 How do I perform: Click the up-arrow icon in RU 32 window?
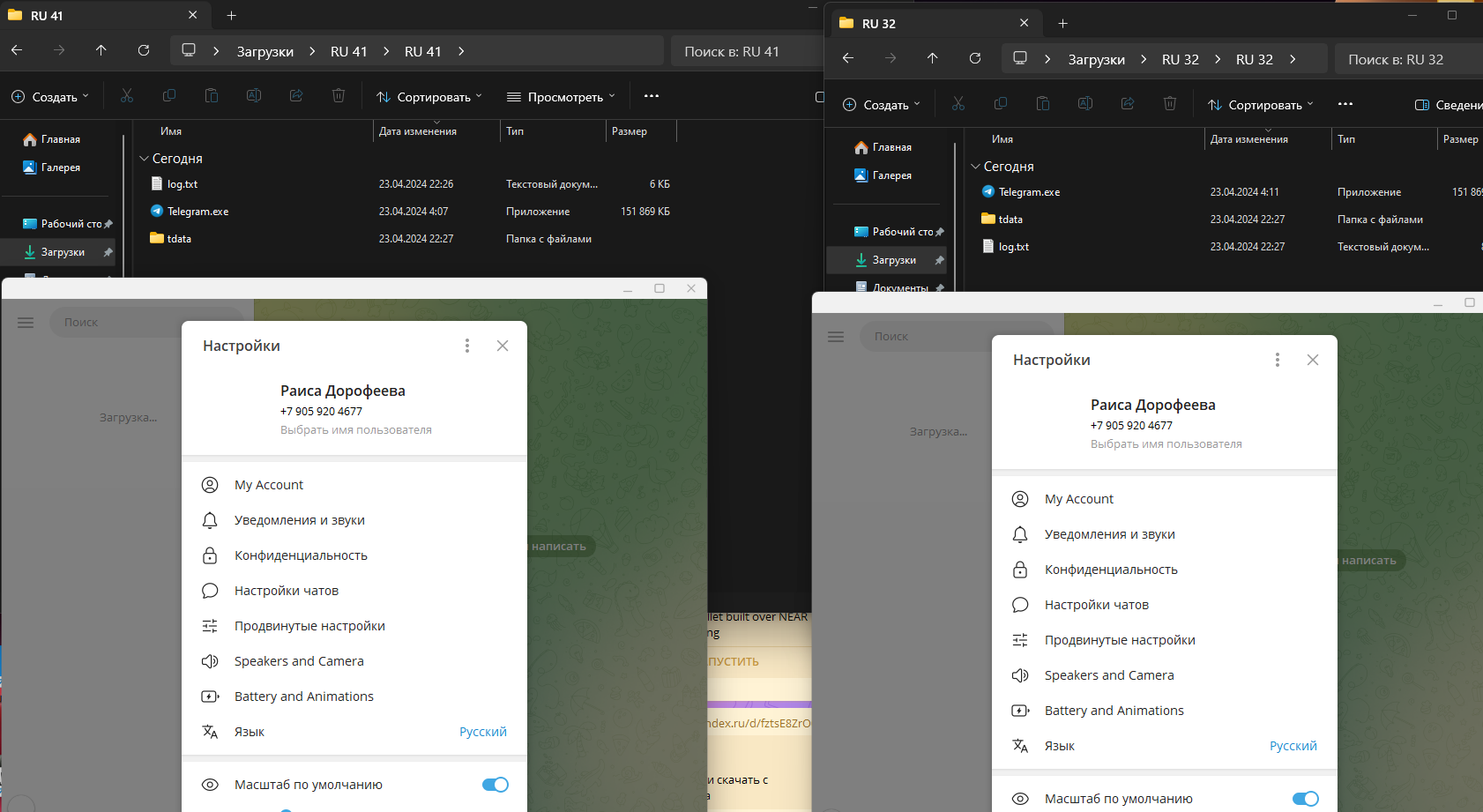coord(932,58)
